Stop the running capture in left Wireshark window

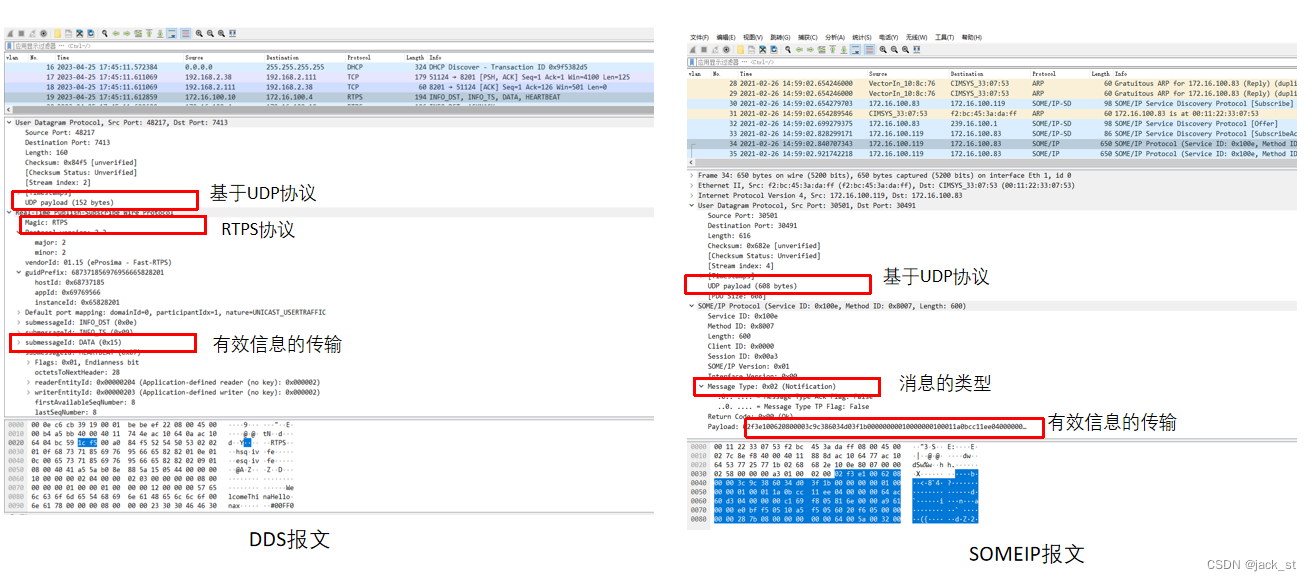[x=21, y=33]
